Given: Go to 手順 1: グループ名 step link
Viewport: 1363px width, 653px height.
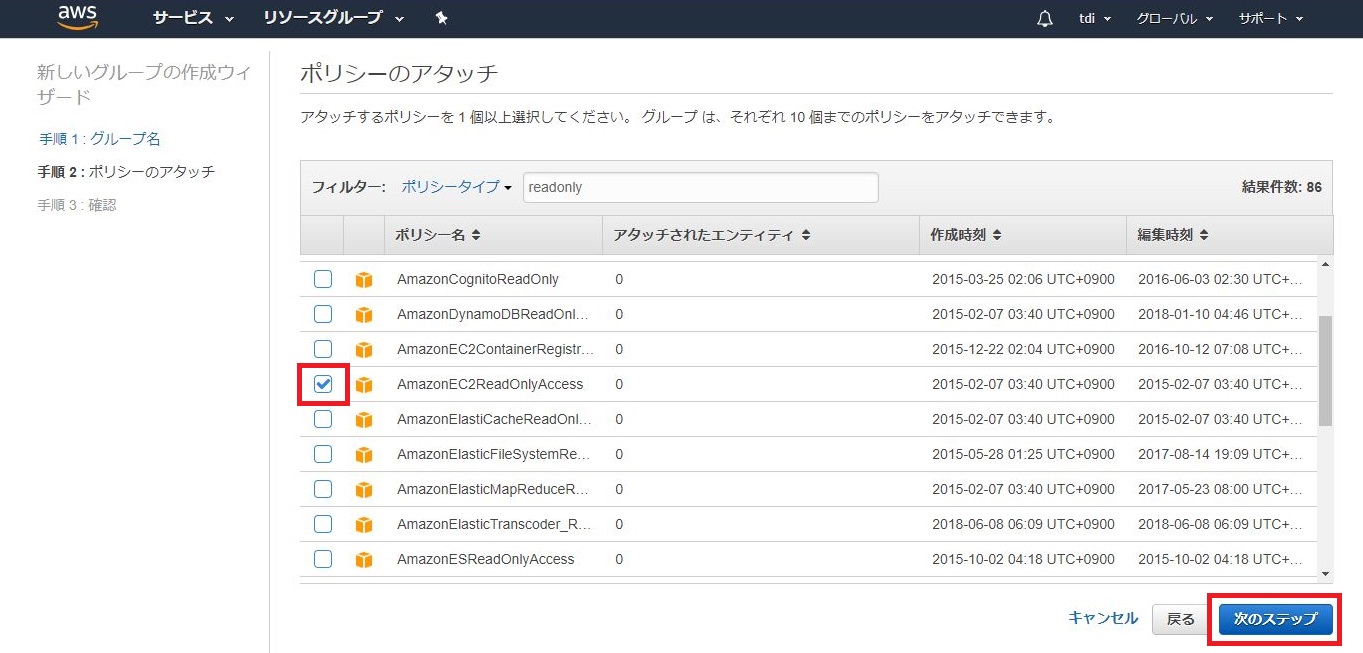Looking at the screenshot, I should pos(100,138).
